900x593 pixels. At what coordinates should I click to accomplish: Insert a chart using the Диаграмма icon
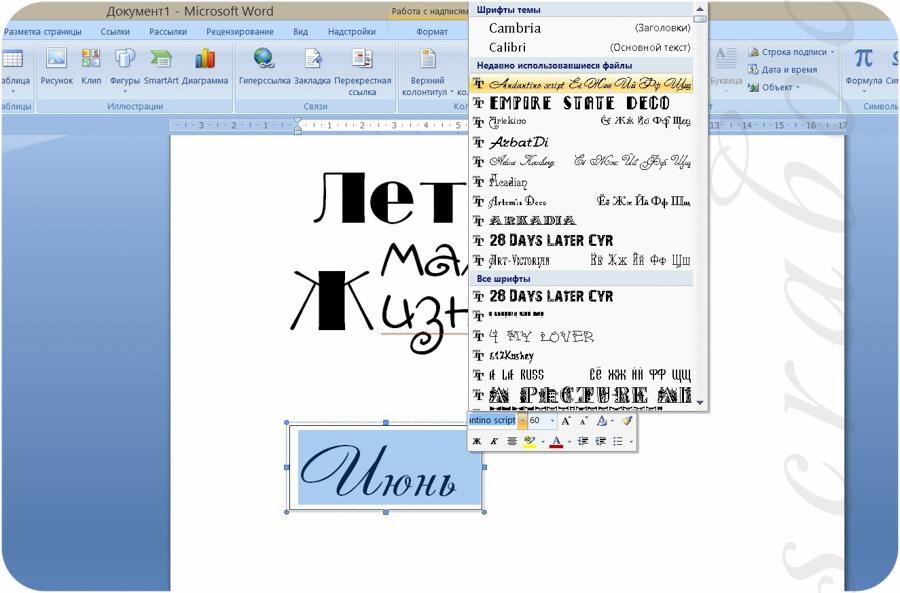pyautogui.click(x=205, y=66)
